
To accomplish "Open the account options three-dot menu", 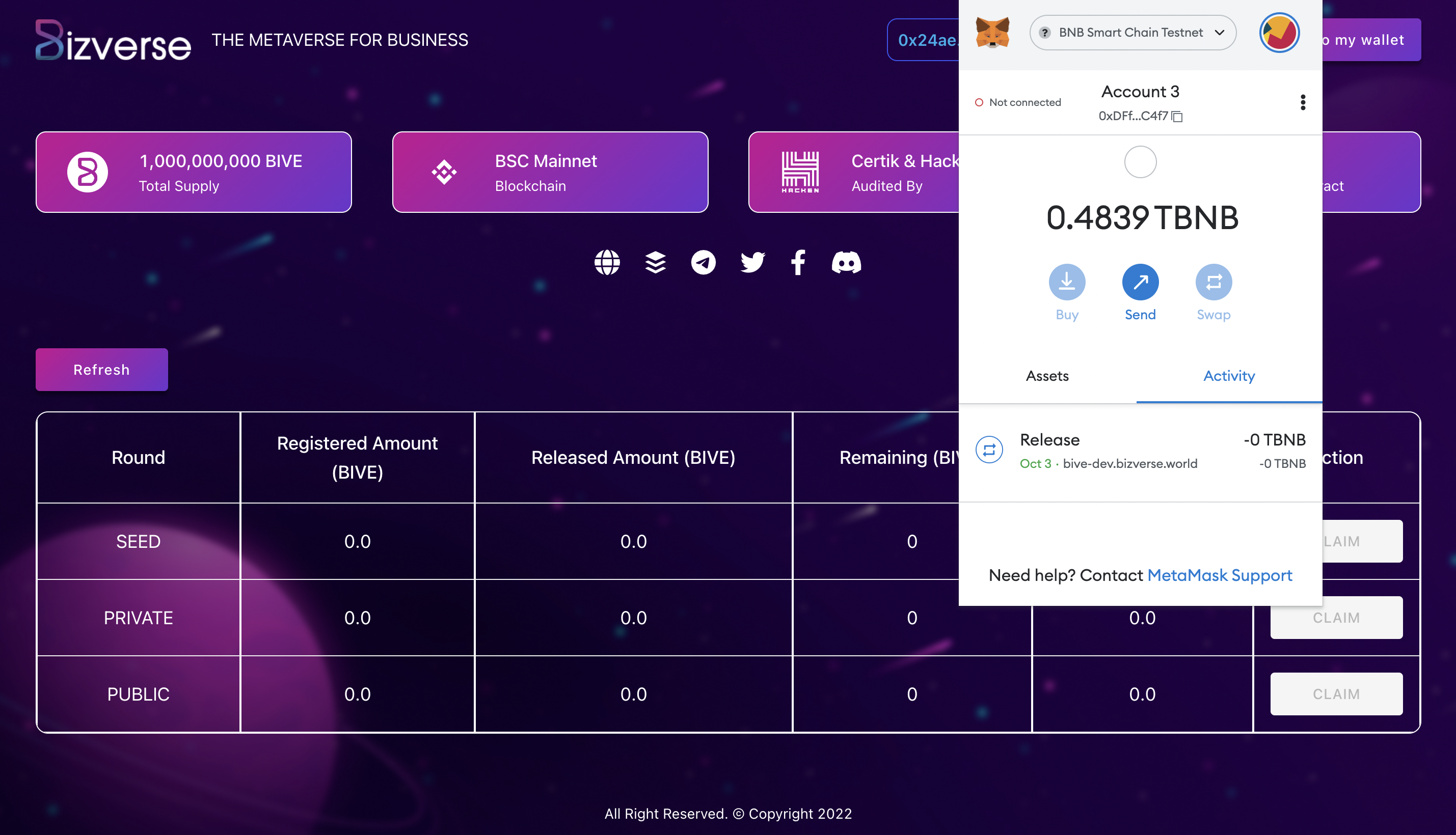I will (1303, 102).
